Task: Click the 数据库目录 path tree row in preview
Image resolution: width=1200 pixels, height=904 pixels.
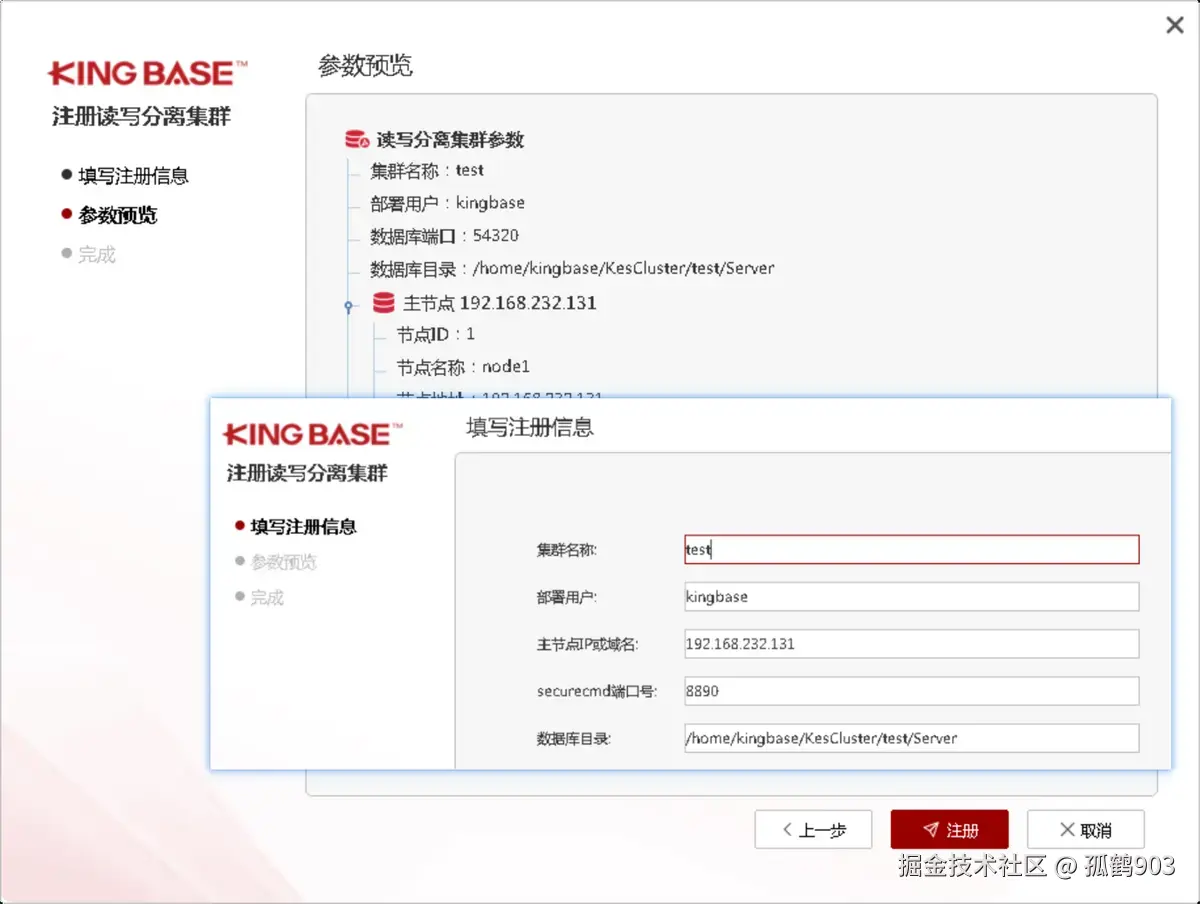Action: point(572,268)
